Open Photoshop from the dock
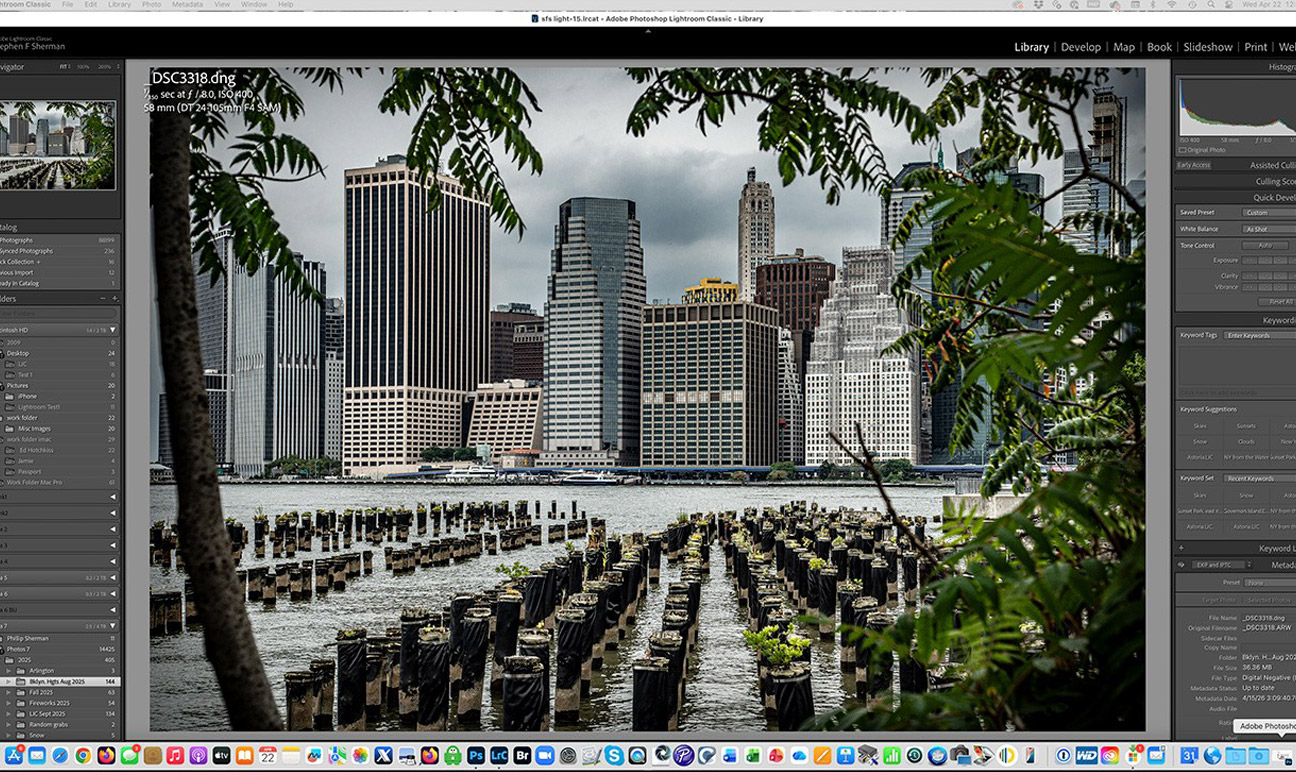 [476, 756]
